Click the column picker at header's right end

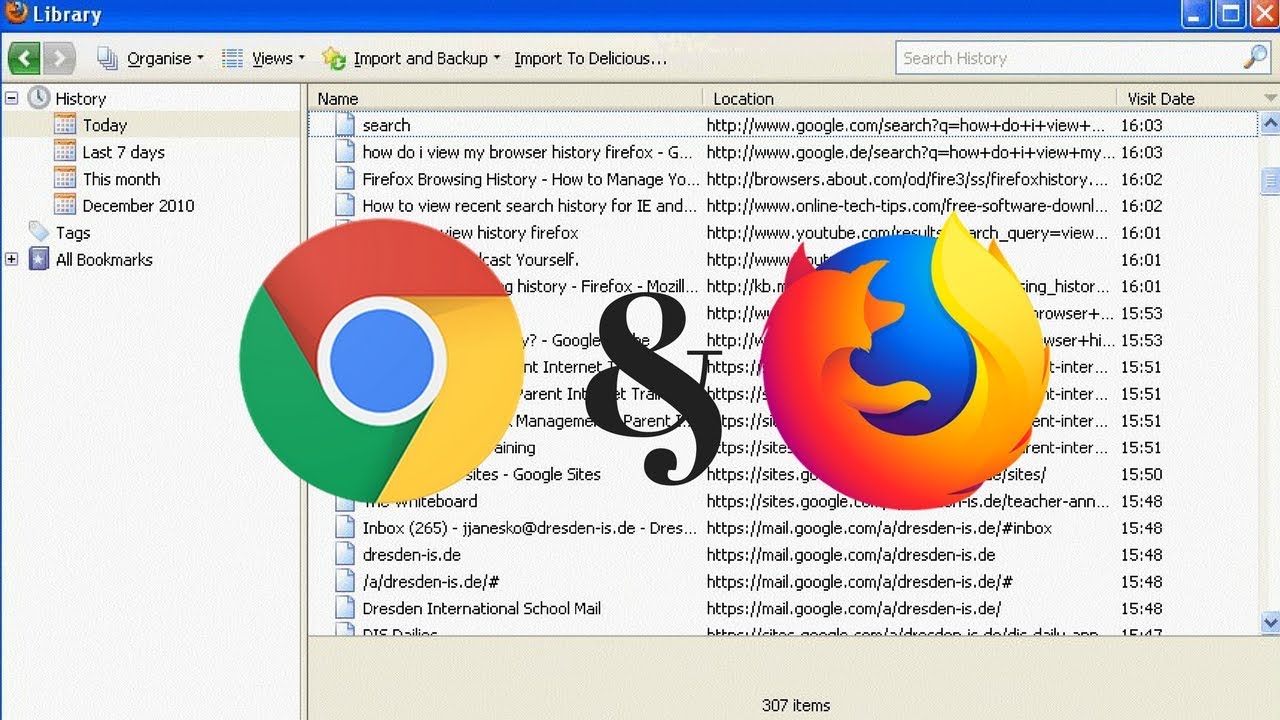tap(1270, 98)
